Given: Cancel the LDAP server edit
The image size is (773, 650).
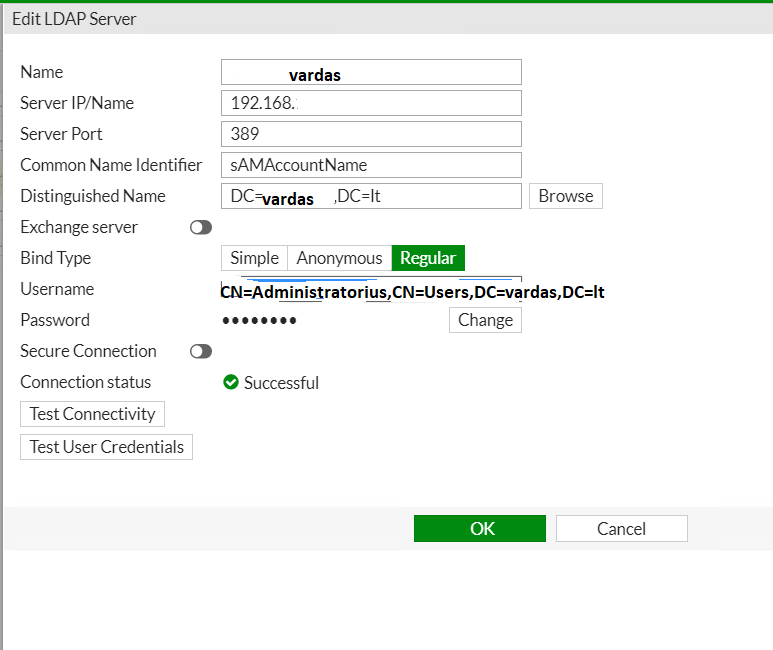Looking at the screenshot, I should coord(622,529).
